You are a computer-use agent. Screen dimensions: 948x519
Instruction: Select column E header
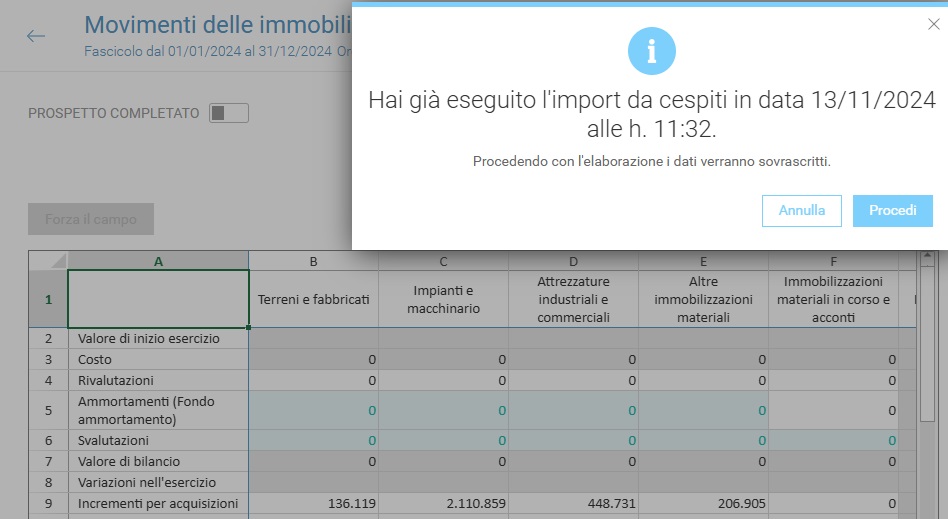pos(703,261)
